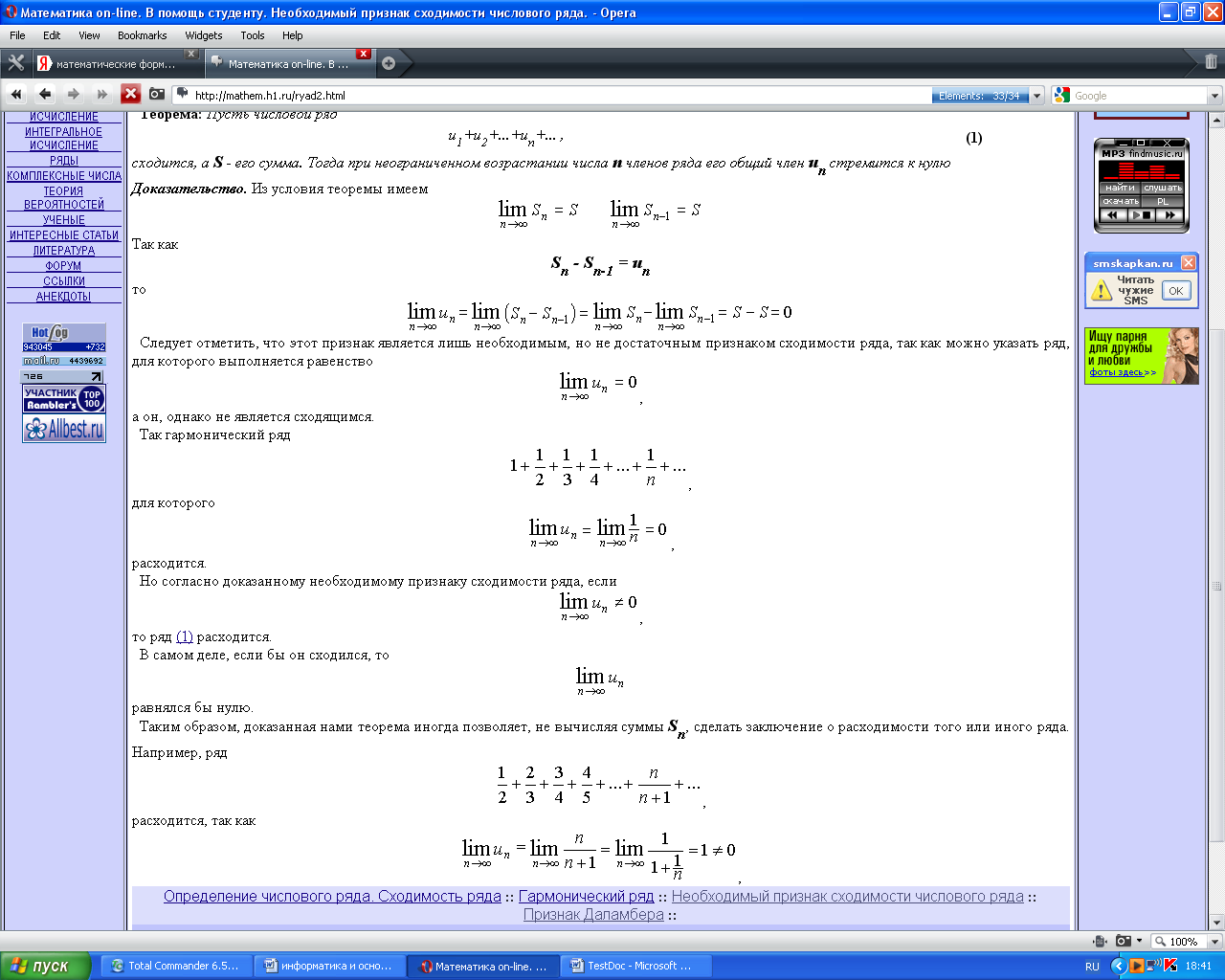Image resolution: width=1225 pixels, height=980 pixels.
Task: Expand hidden tray icons arrow
Action: click(1118, 966)
